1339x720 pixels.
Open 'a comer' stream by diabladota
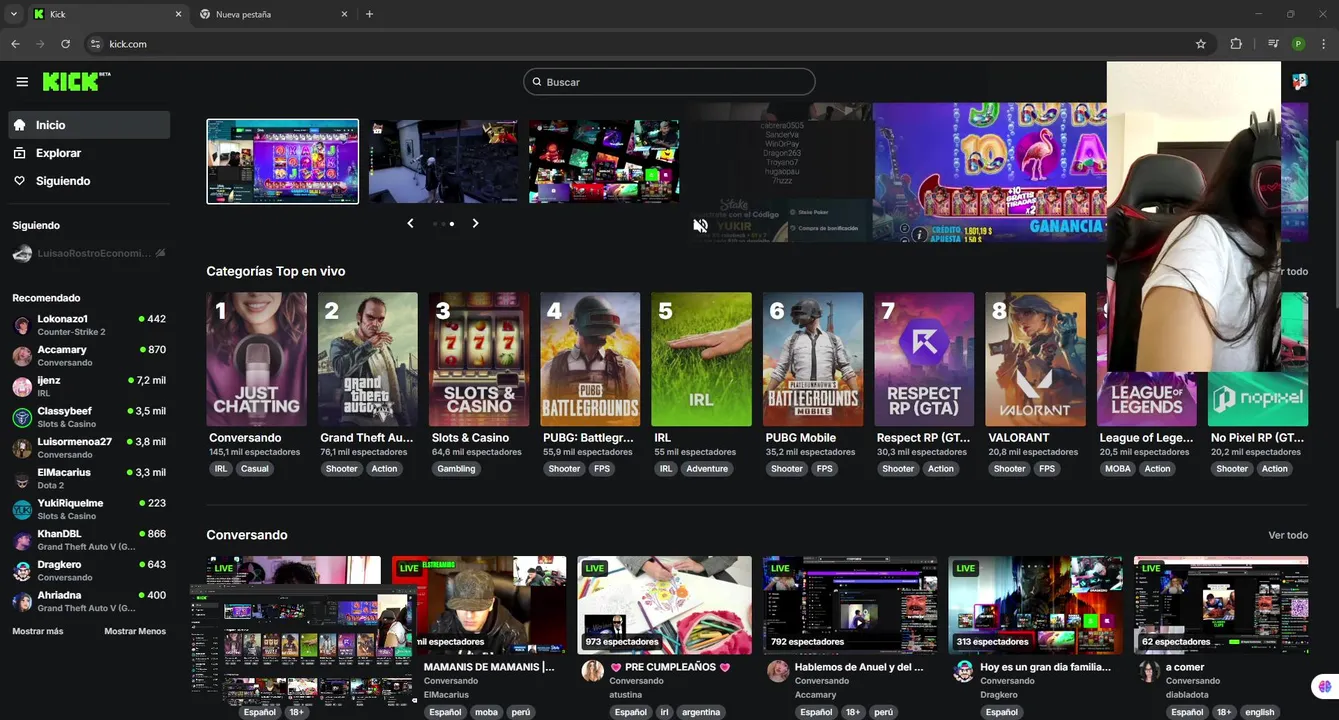1221,605
